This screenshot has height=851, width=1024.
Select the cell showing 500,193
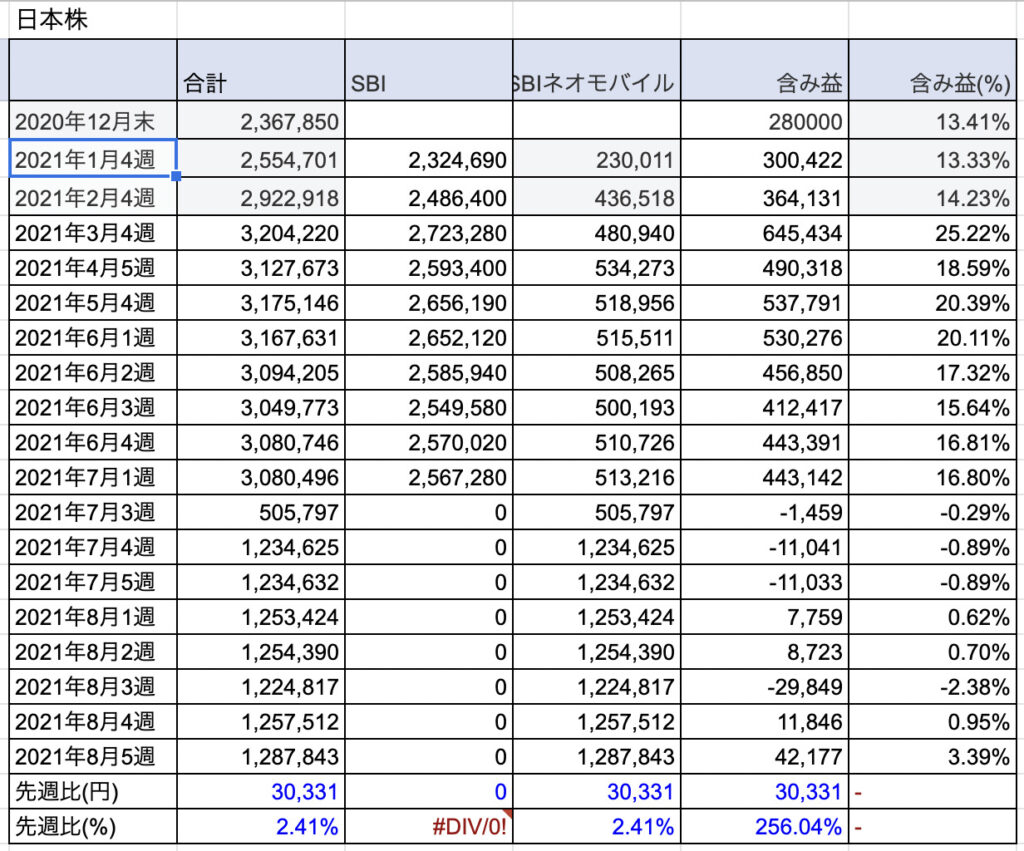(596, 408)
